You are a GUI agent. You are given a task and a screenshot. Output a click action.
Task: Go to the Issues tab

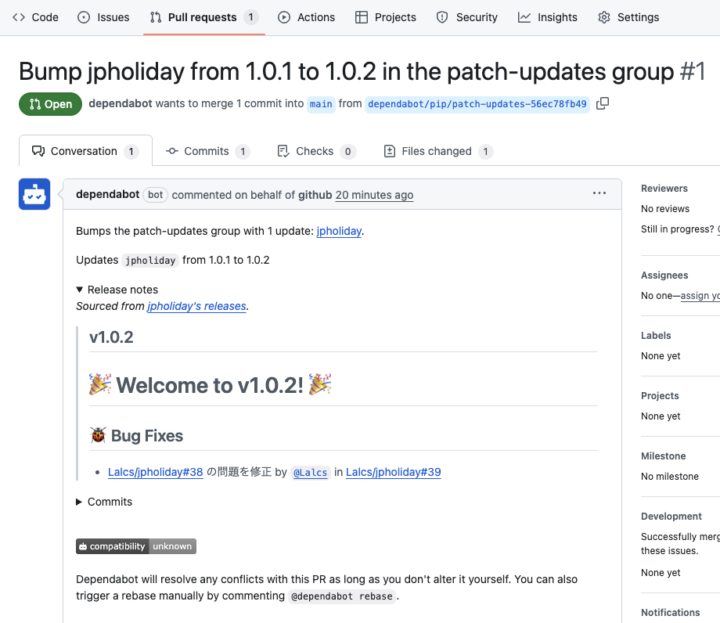[x=104, y=17]
